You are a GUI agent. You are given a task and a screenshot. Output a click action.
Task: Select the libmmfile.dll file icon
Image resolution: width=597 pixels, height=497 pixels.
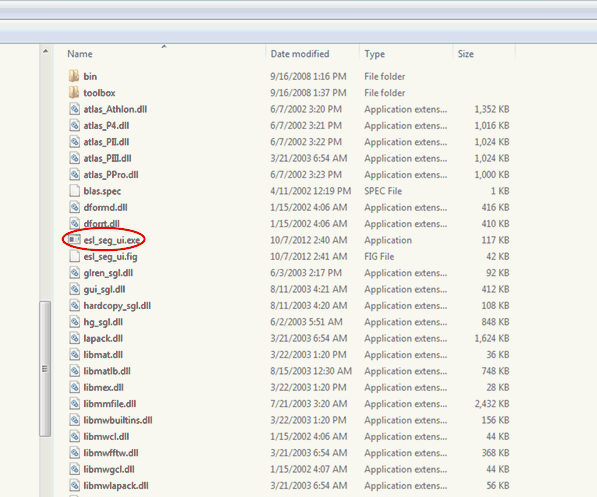click(x=75, y=404)
